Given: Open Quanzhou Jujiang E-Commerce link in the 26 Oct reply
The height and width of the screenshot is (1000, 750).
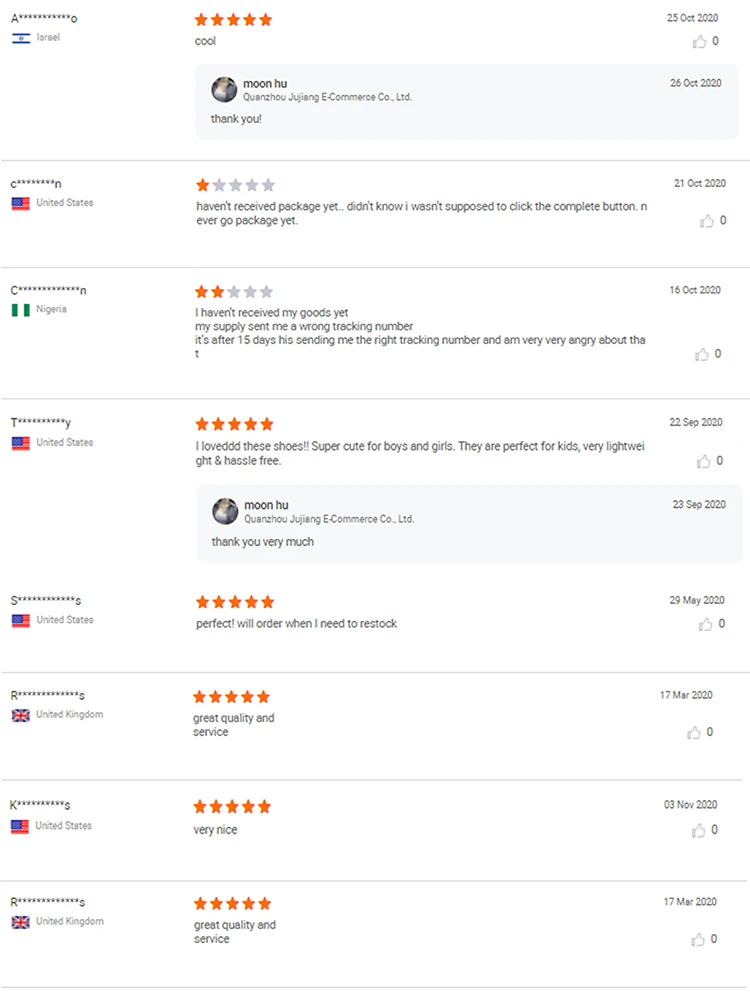Looking at the screenshot, I should click(x=327, y=97).
